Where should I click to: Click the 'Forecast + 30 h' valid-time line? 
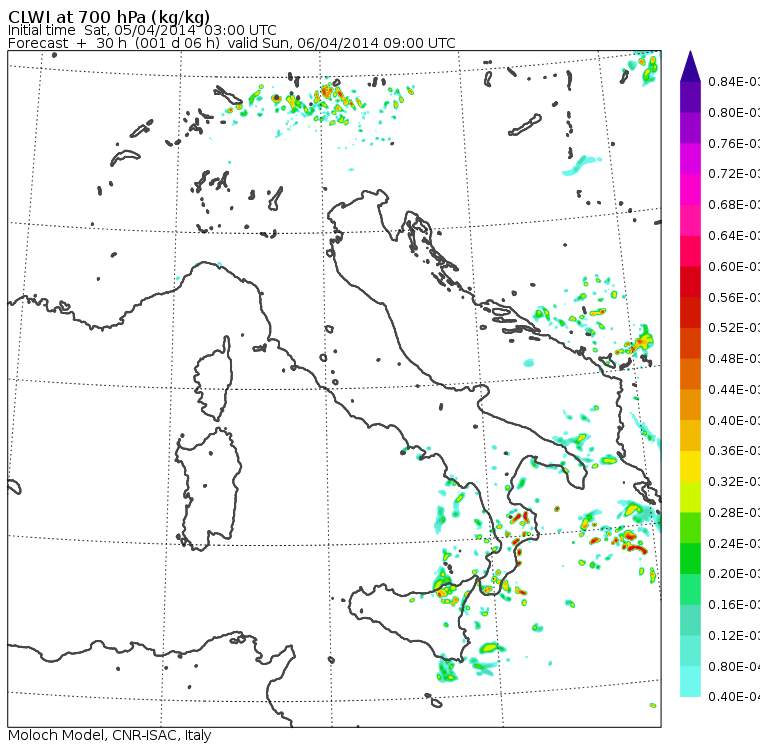point(232,43)
